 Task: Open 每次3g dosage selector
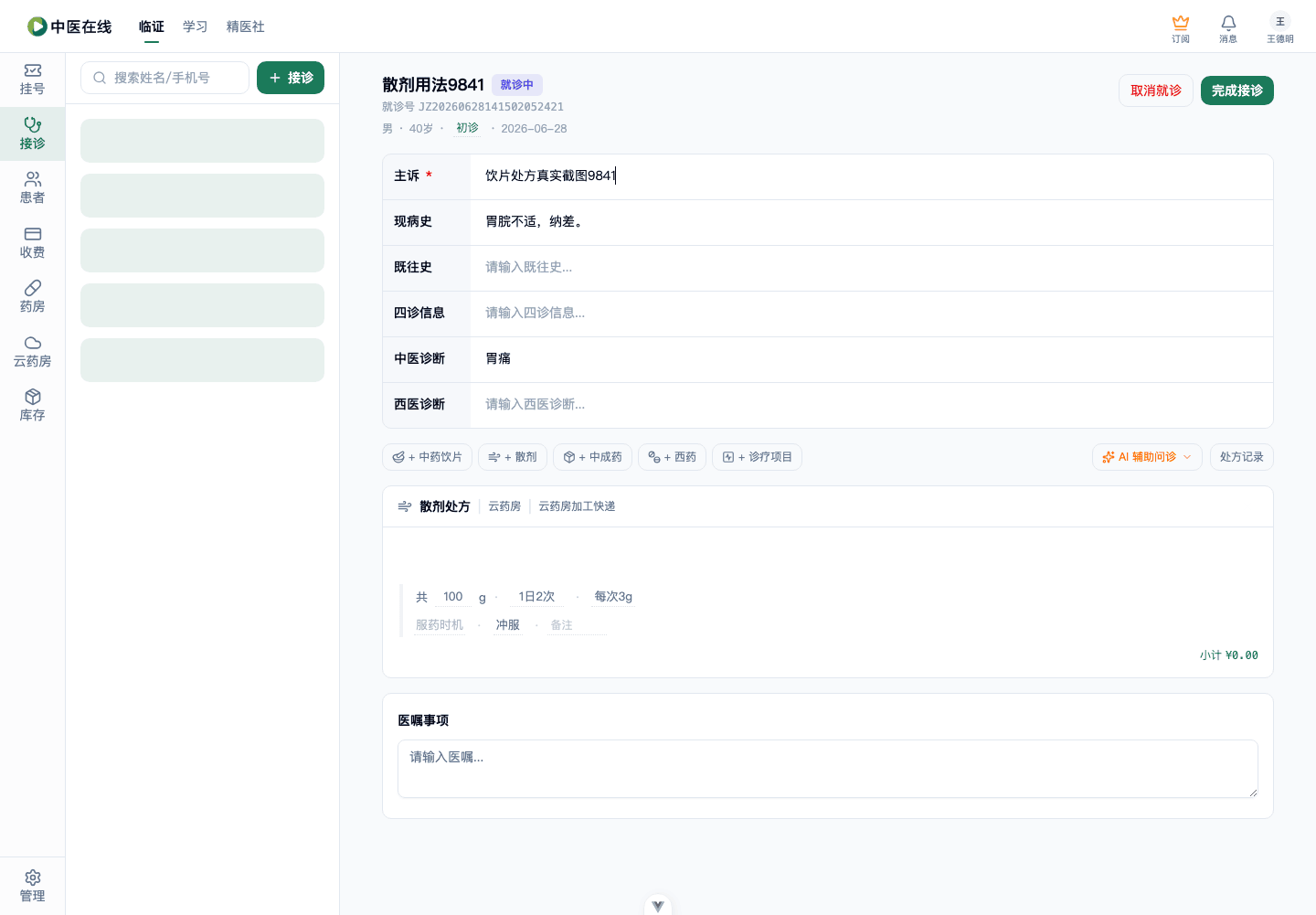[613, 597]
